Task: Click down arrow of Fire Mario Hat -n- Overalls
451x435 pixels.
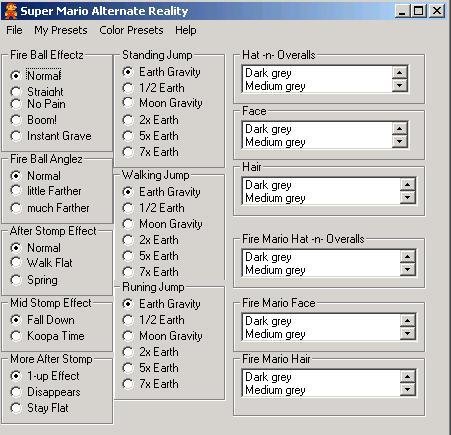Action: coord(407,269)
